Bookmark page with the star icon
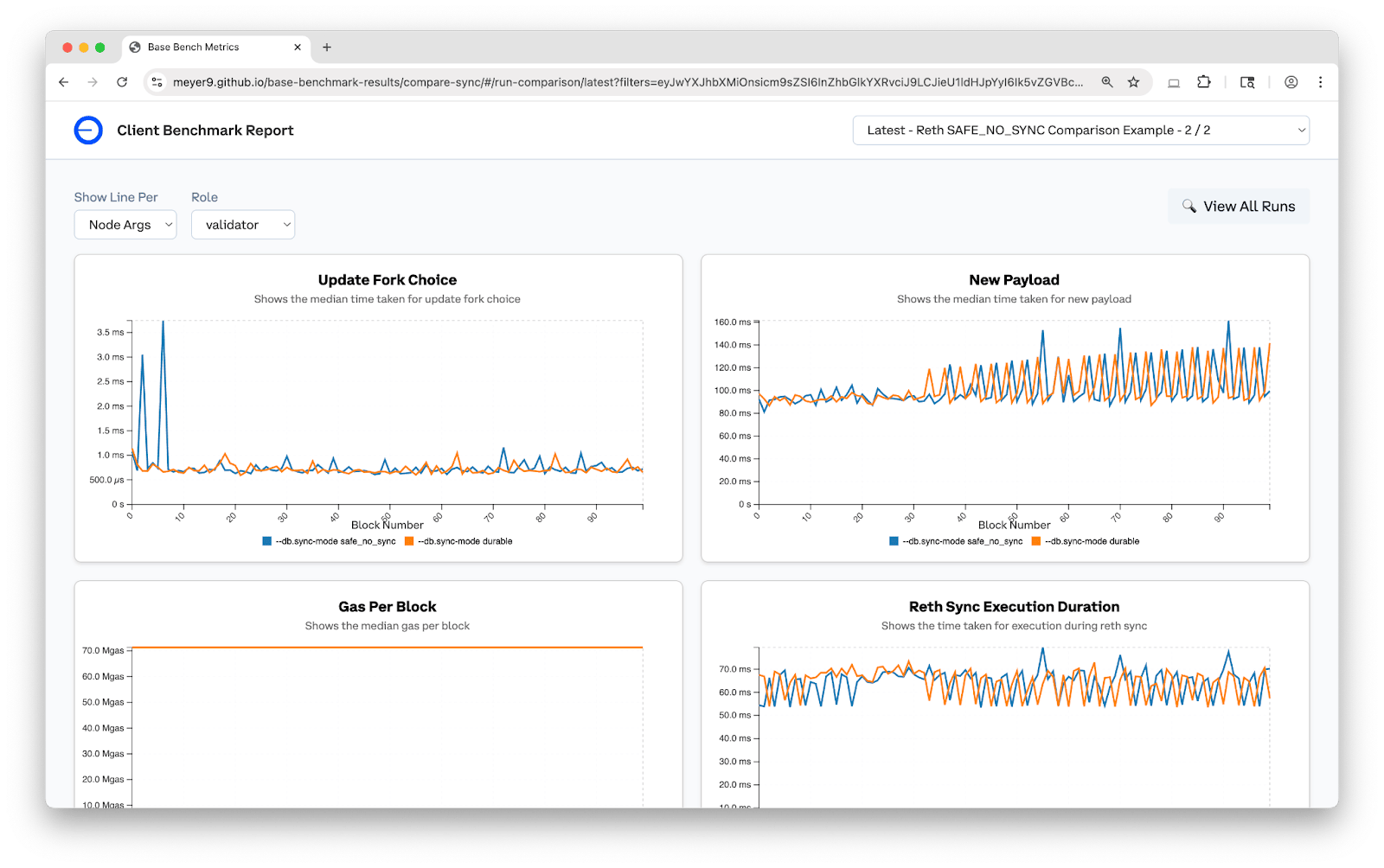Screen dimensions: 1384x868 1133,82
